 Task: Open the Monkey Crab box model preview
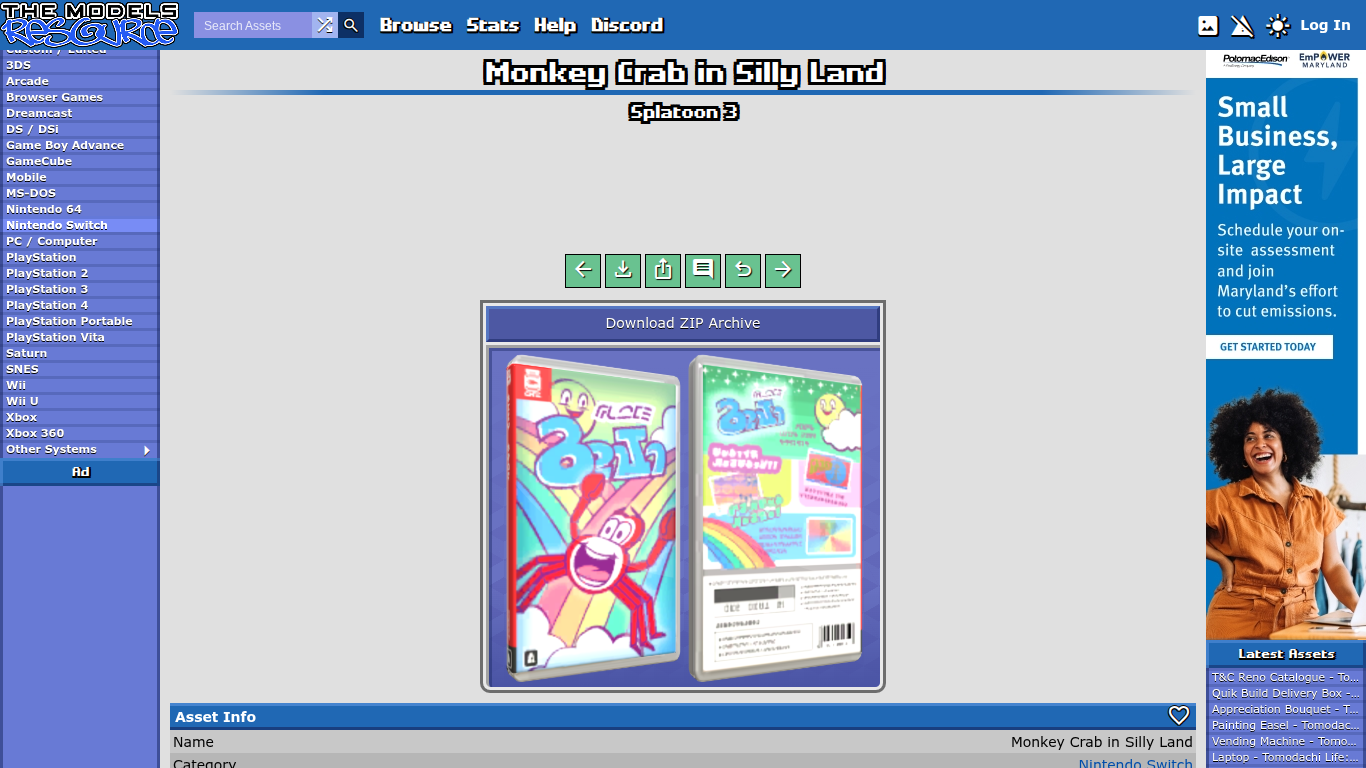coord(683,517)
